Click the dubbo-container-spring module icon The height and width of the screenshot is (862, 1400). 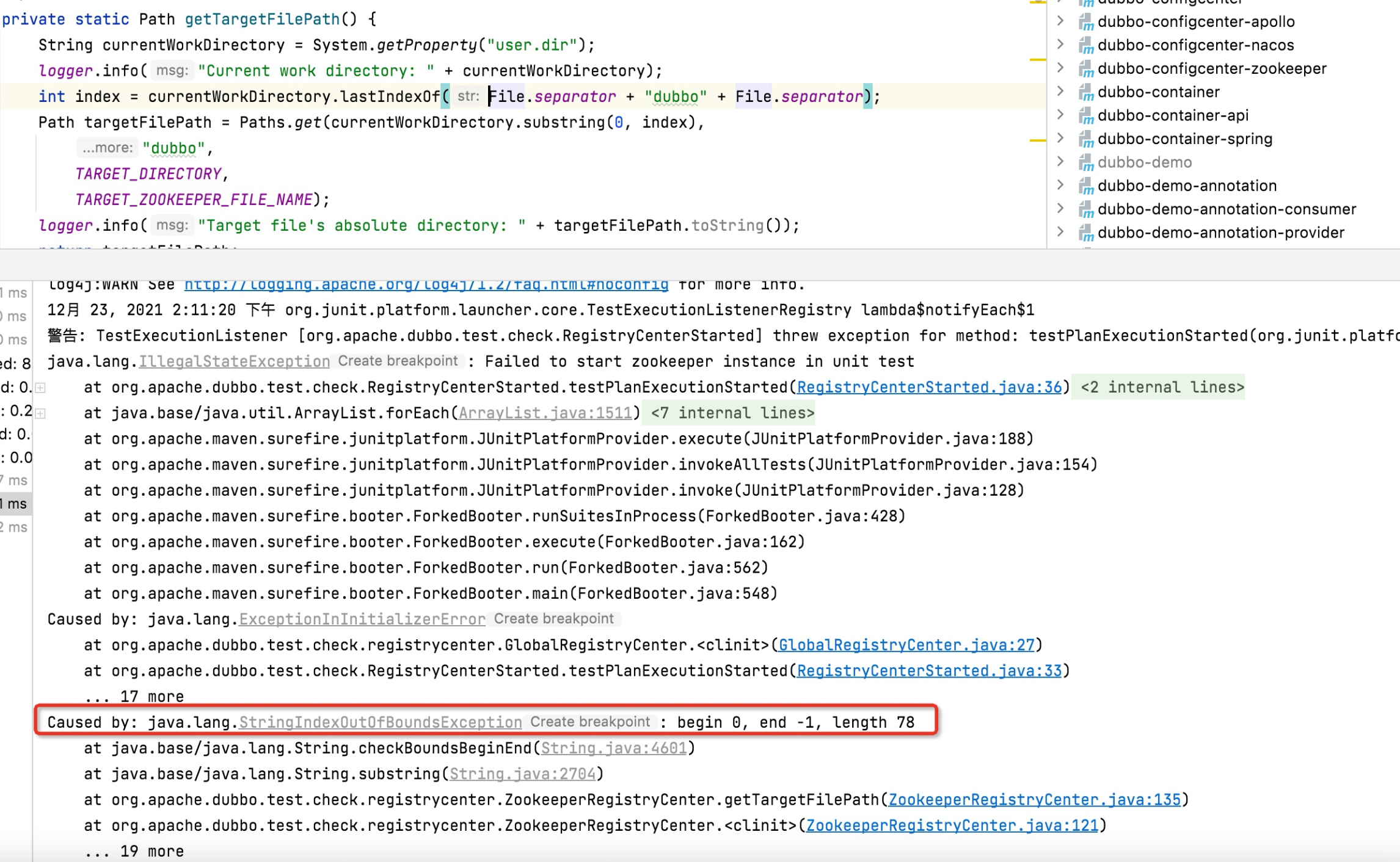click(x=1085, y=139)
